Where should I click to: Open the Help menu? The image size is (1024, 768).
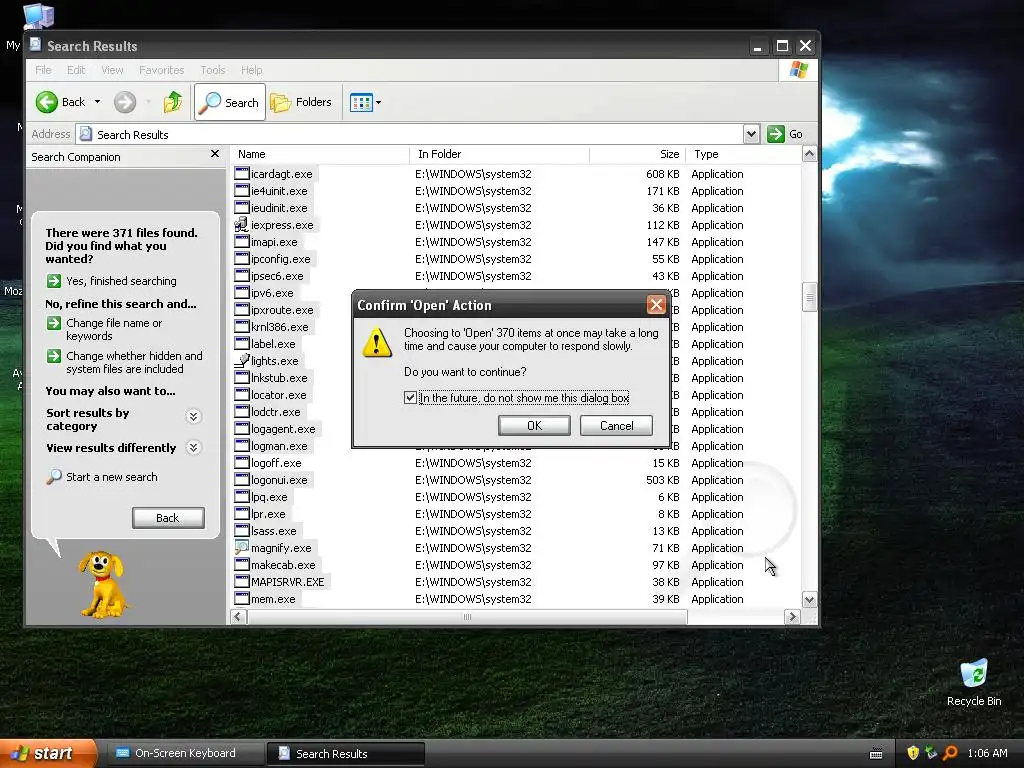(251, 70)
